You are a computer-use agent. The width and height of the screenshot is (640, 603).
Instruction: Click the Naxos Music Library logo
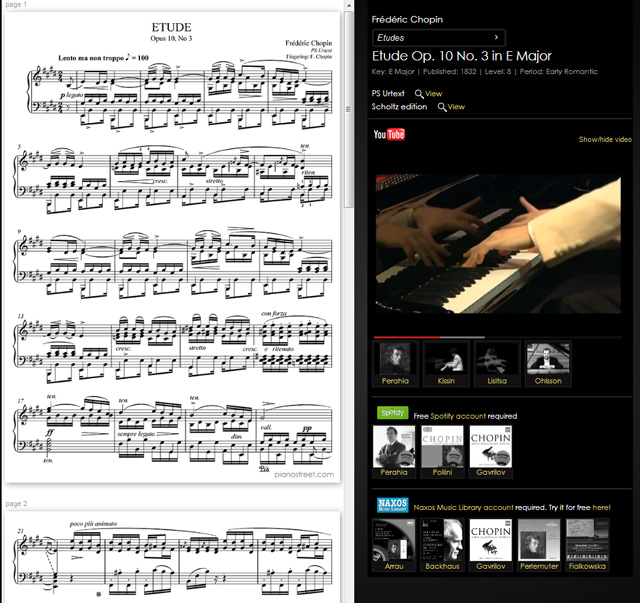392,505
